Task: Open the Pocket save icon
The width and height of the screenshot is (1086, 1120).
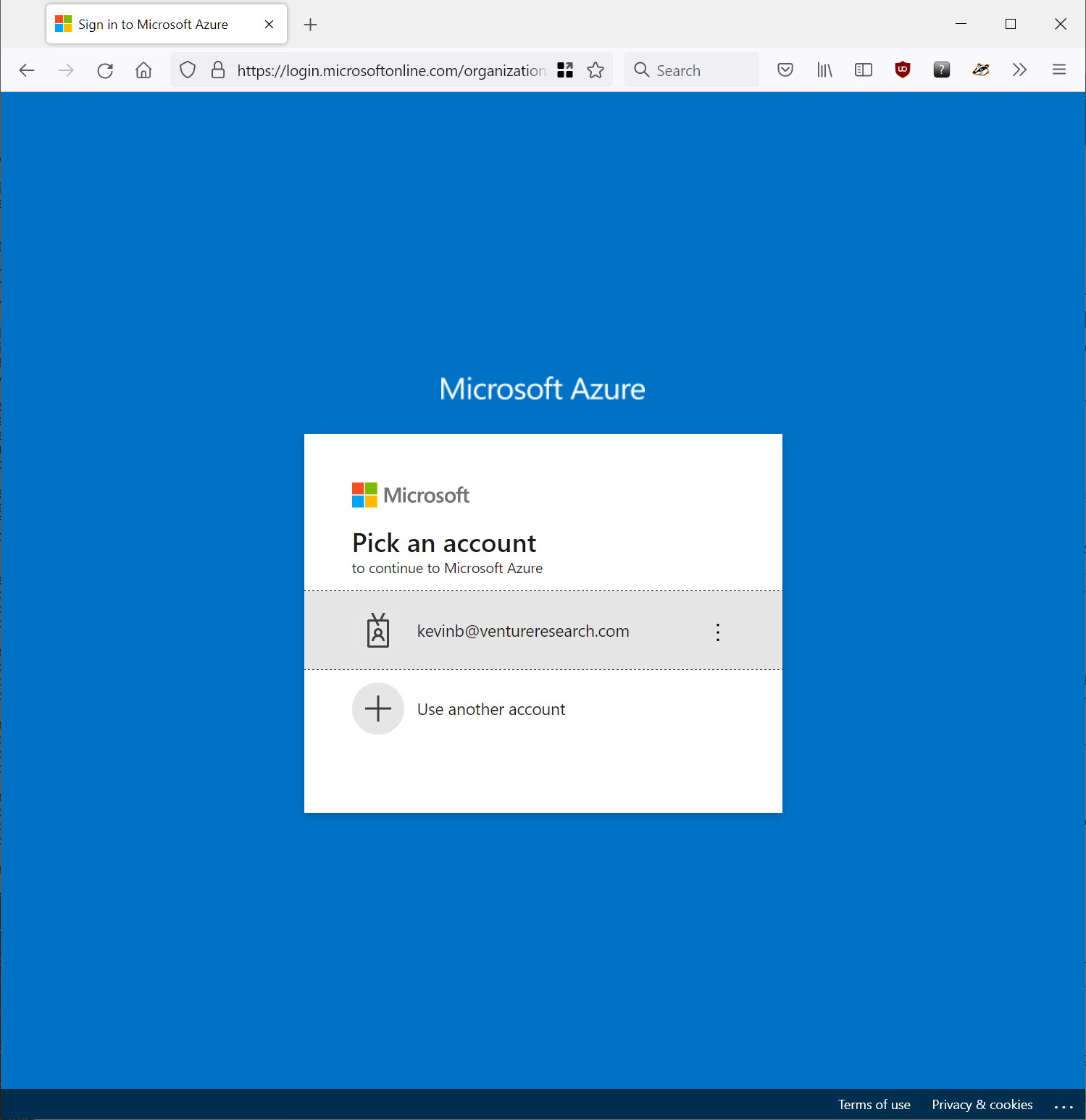Action: [x=785, y=70]
